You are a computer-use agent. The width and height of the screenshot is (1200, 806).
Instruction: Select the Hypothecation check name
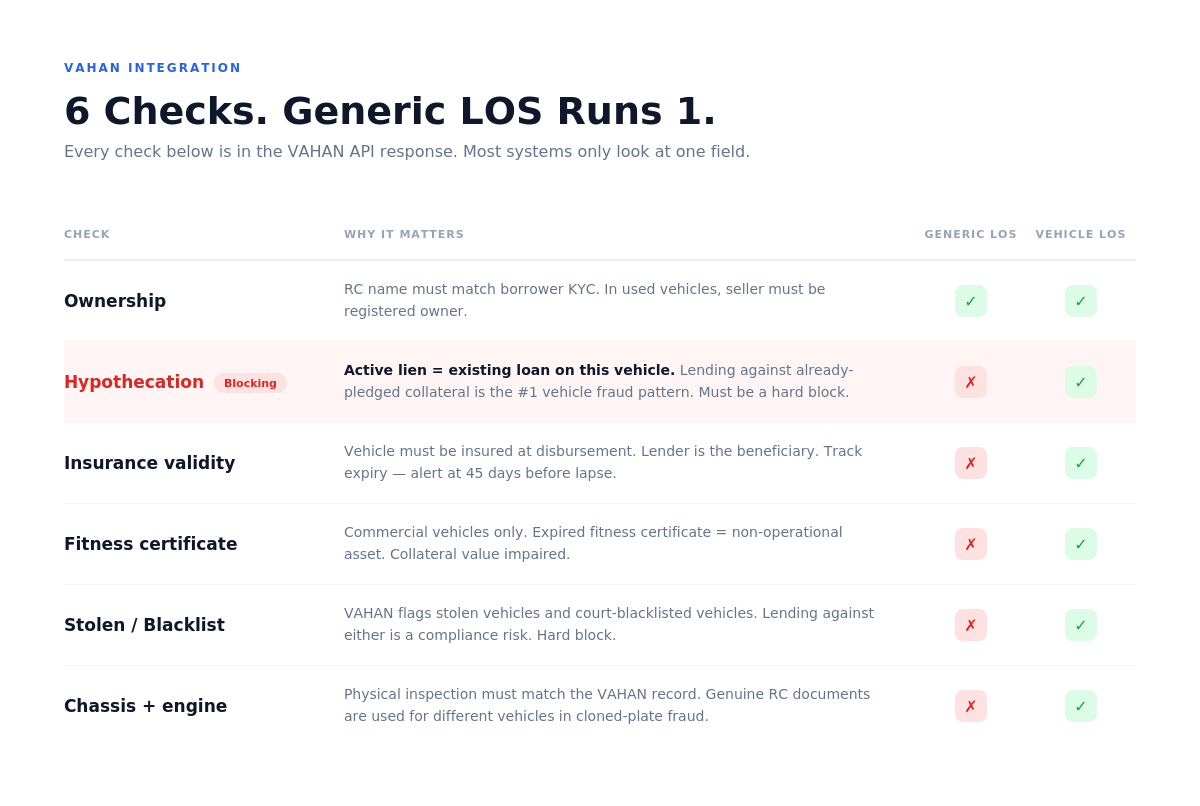pyautogui.click(x=134, y=382)
